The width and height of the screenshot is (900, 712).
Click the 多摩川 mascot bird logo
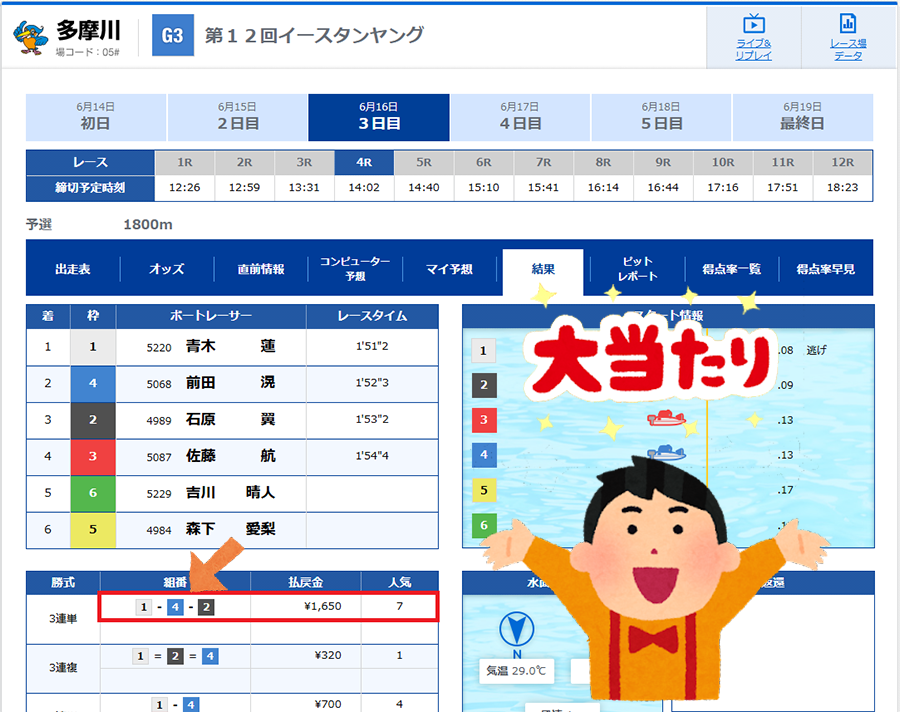tap(30, 37)
